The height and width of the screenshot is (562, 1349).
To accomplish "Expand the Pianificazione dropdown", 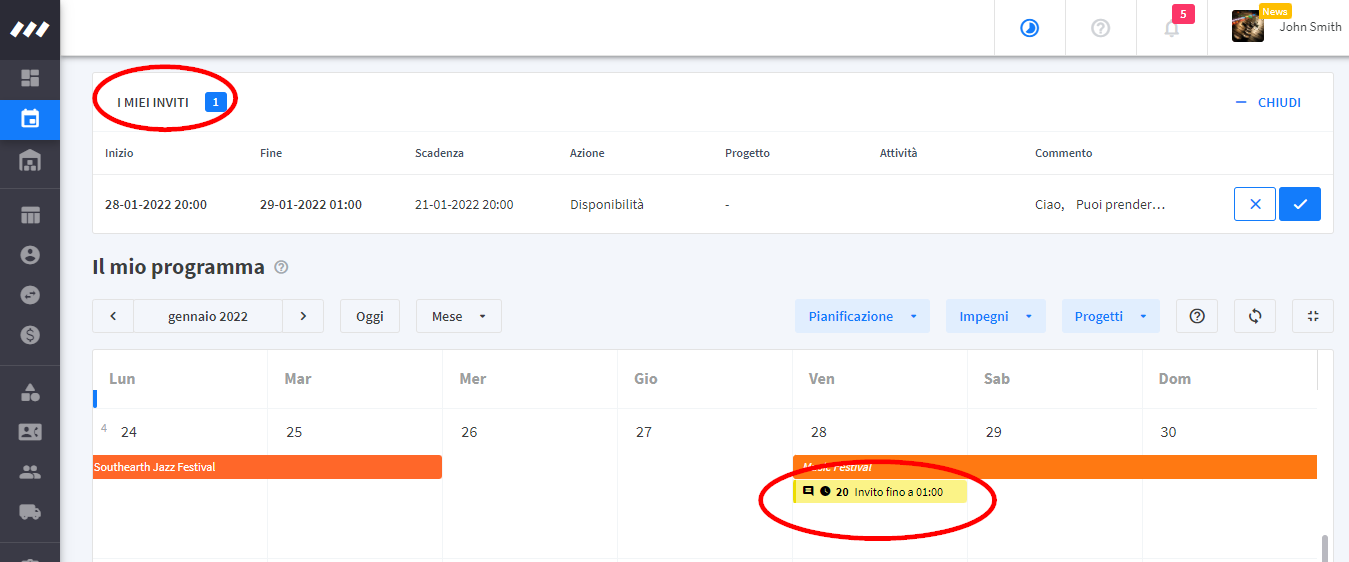I will (x=862, y=316).
